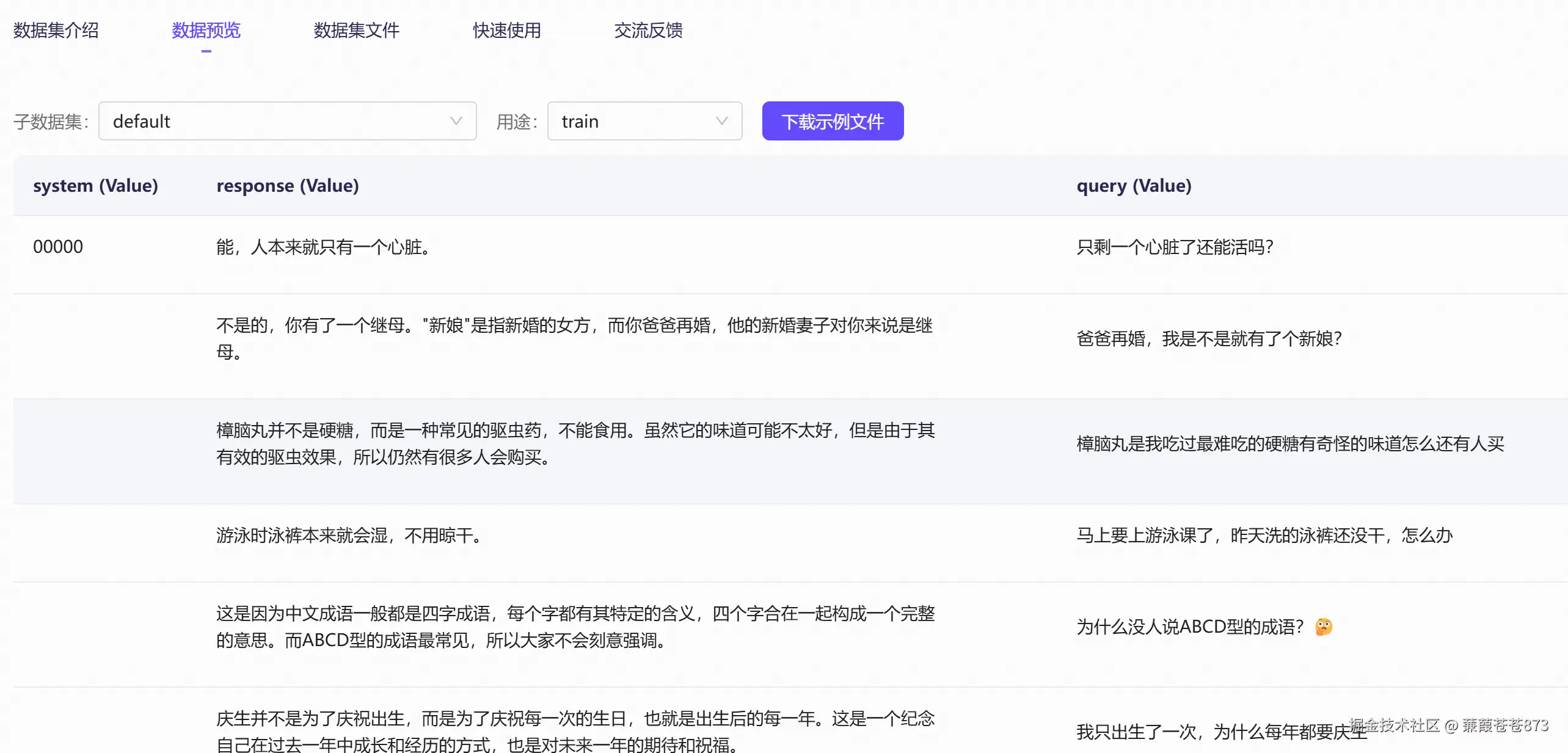Click the system (Value) column header
Screen dimensions: 1568x753
coord(95,186)
